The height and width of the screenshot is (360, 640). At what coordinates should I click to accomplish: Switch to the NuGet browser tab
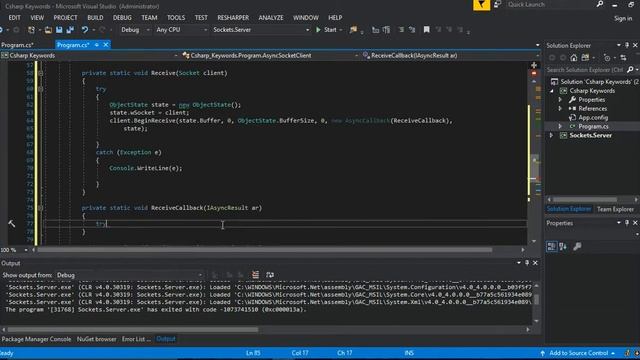(x=96, y=339)
